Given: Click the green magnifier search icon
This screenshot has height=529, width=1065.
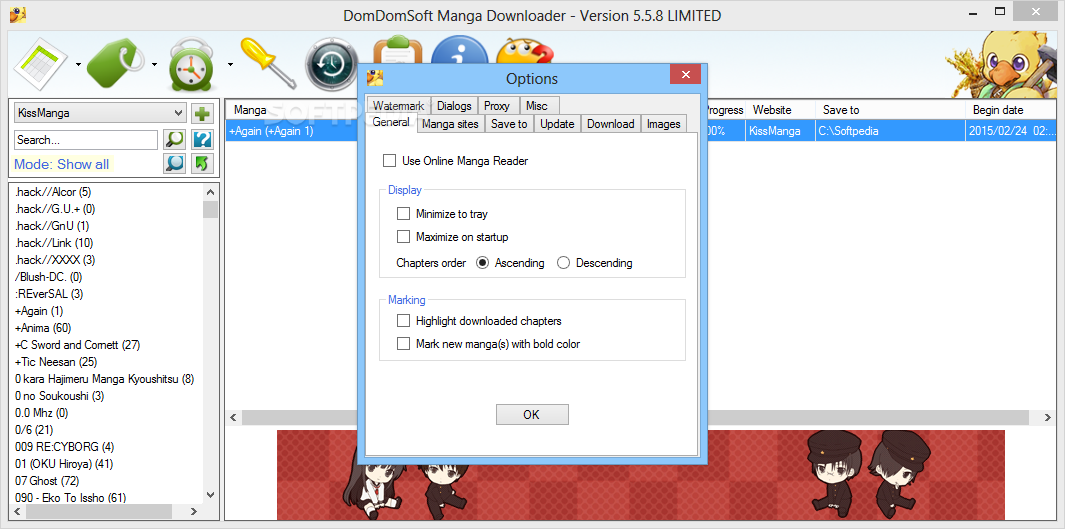Looking at the screenshot, I should point(175,140).
